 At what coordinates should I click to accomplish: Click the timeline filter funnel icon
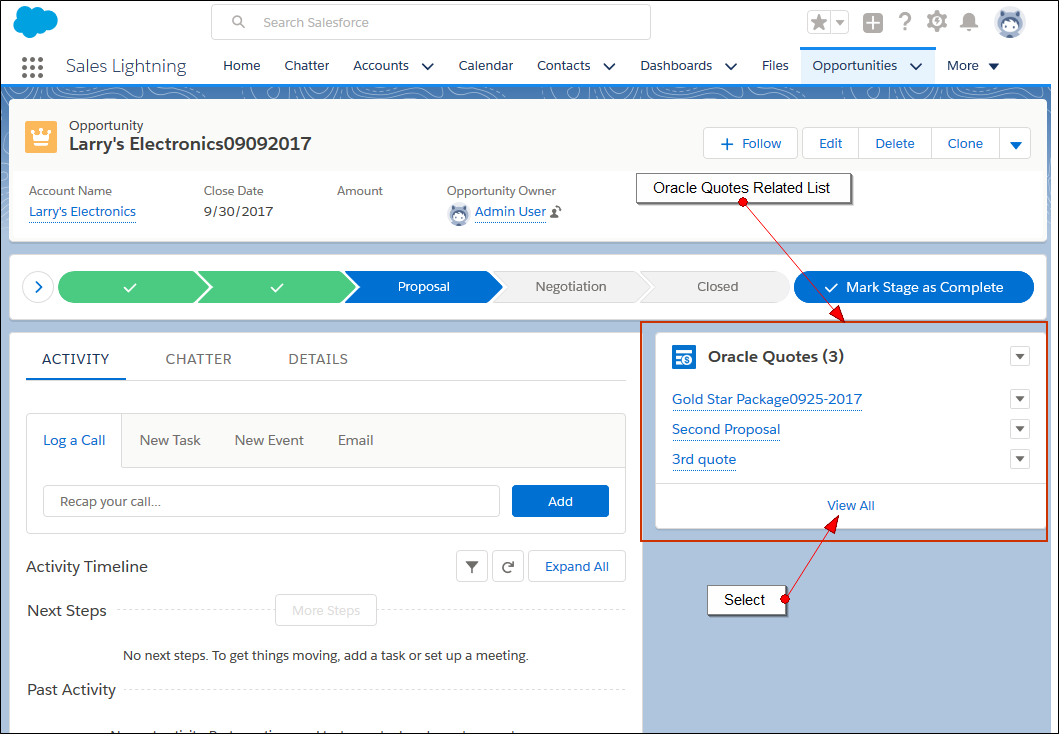click(472, 567)
